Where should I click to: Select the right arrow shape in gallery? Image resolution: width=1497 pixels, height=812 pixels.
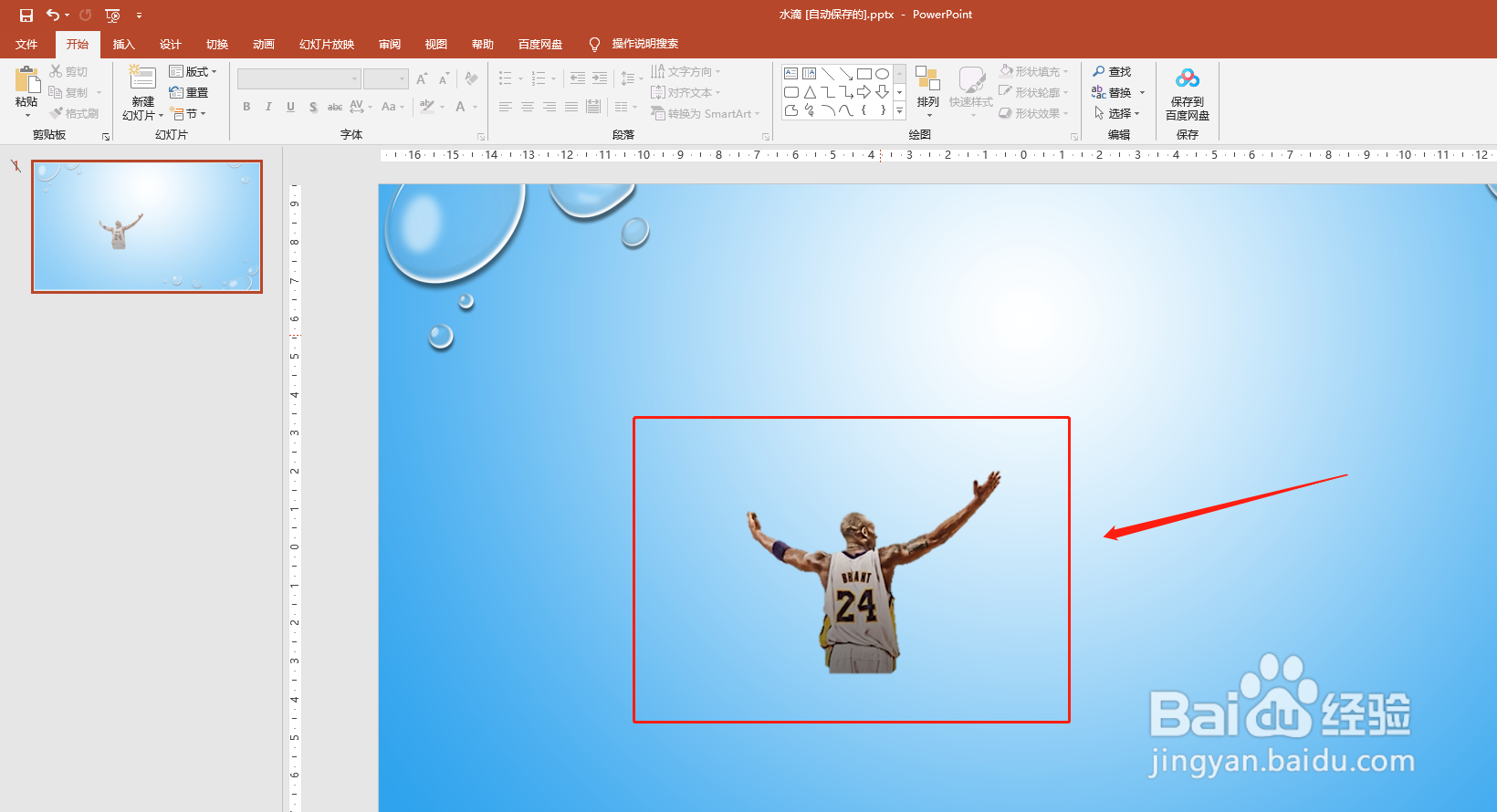coord(864,92)
